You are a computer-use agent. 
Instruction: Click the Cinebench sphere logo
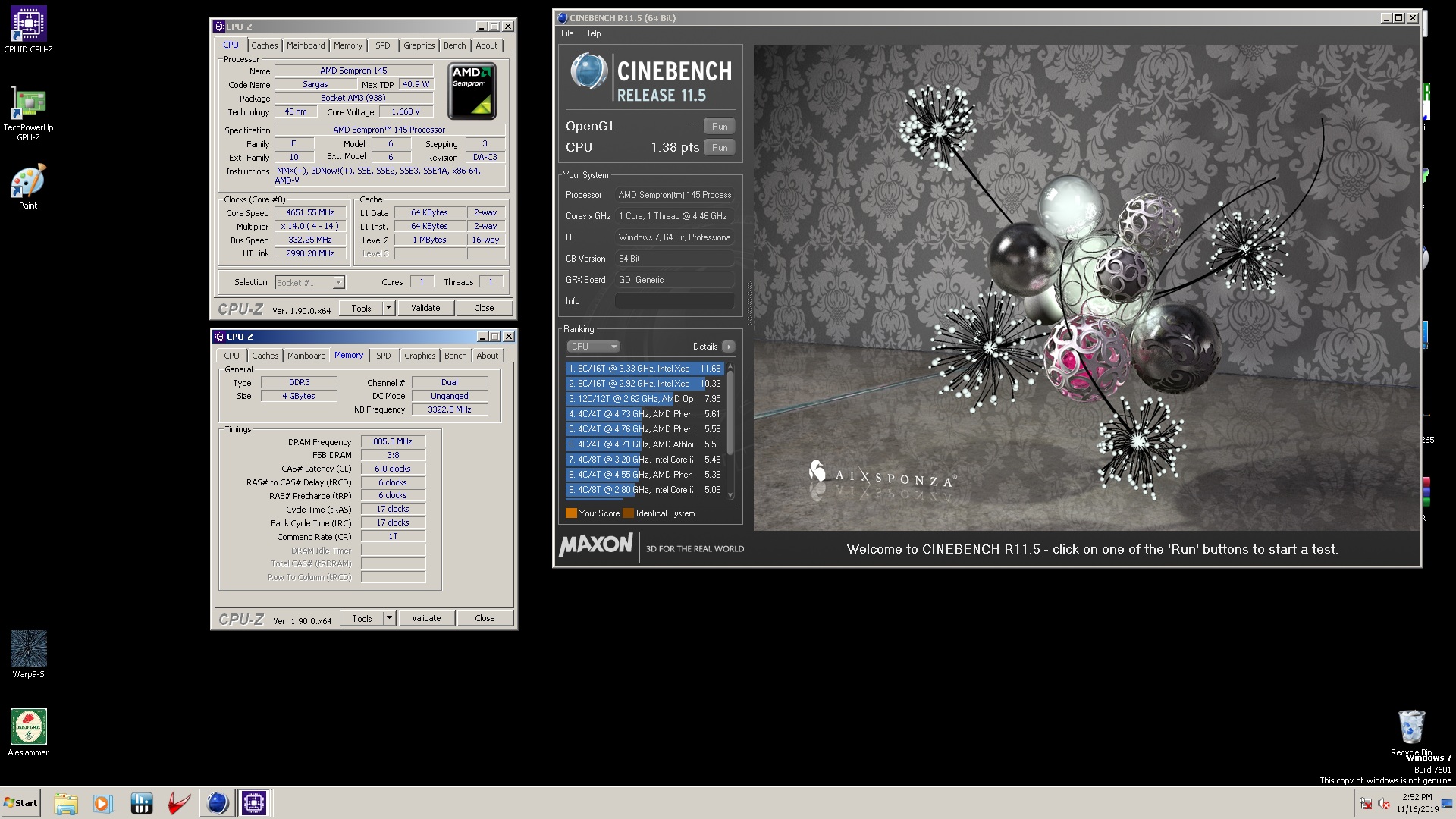click(588, 72)
